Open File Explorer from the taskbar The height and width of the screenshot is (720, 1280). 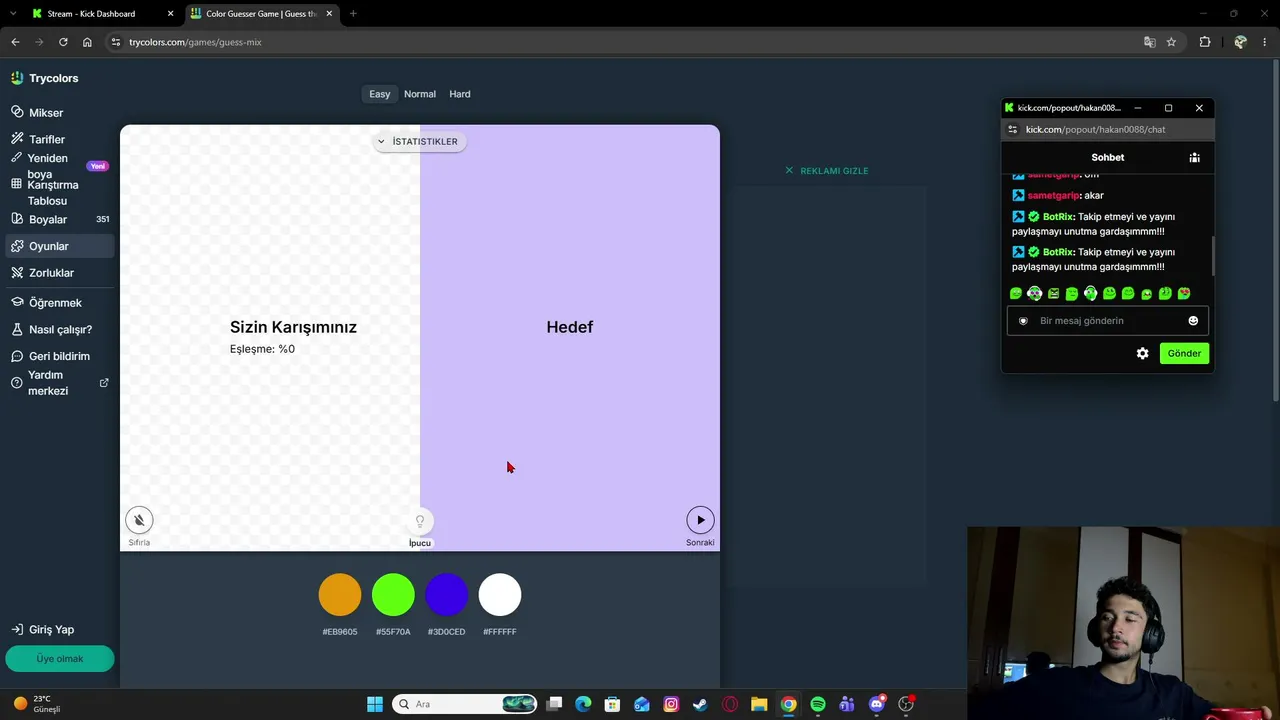[x=759, y=704]
